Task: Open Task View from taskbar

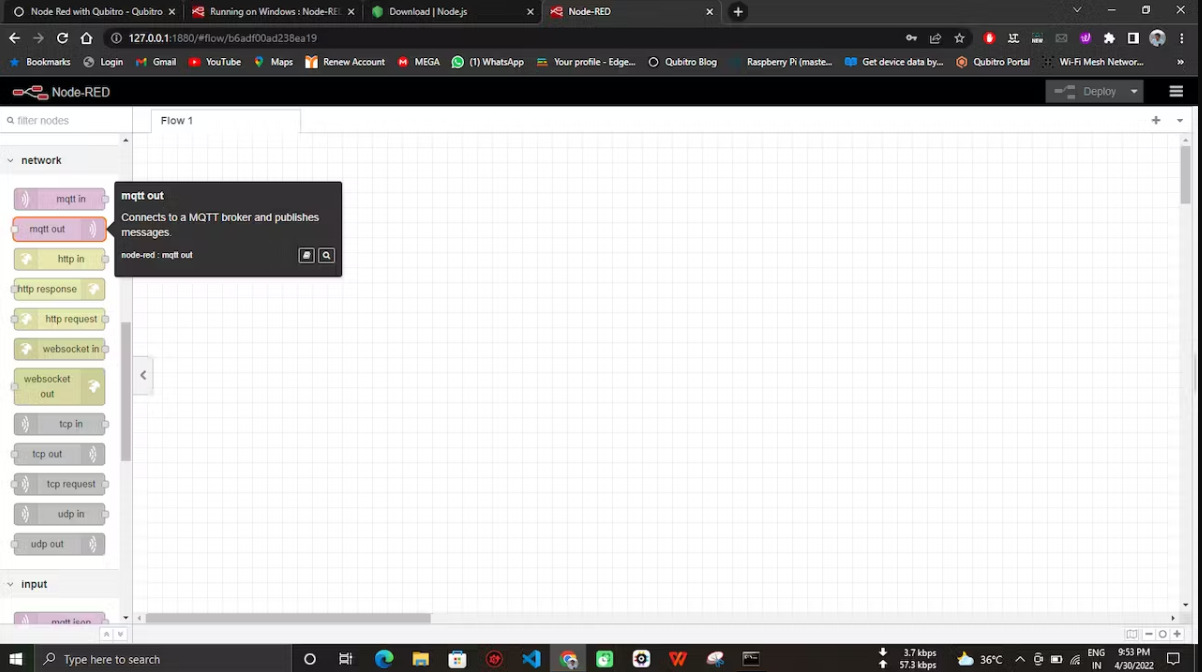Action: pos(346,659)
